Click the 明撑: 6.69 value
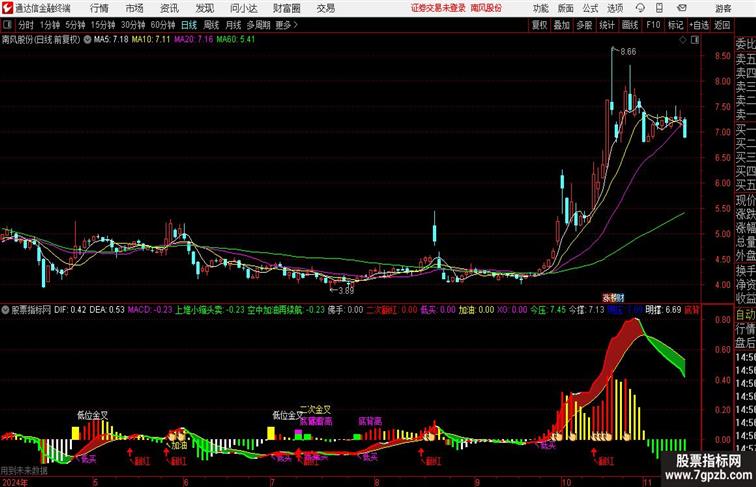Viewport: 756px width, 487px height. (x=663, y=310)
